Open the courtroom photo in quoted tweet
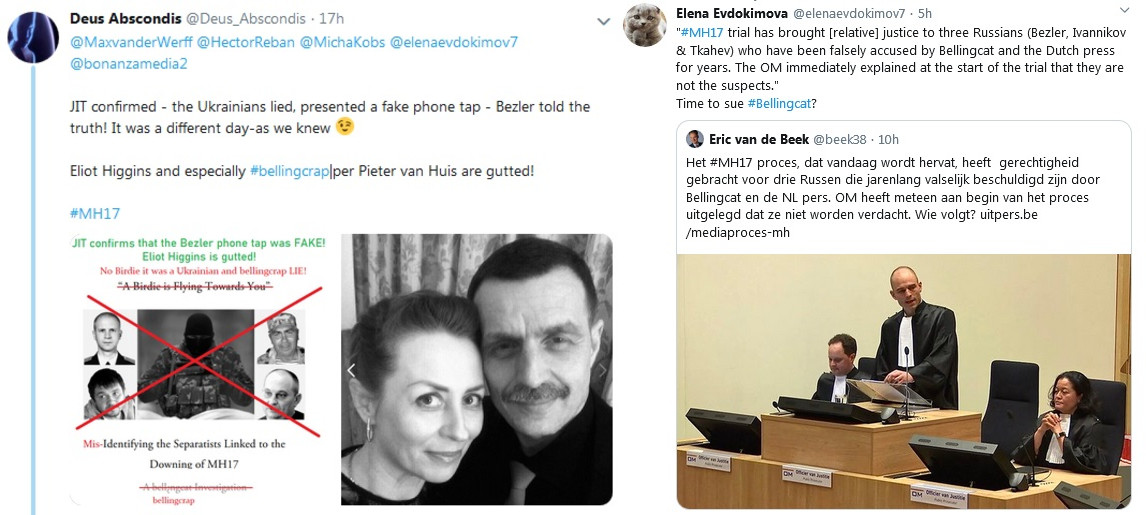Viewport: 1146px width, 515px height. (903, 381)
